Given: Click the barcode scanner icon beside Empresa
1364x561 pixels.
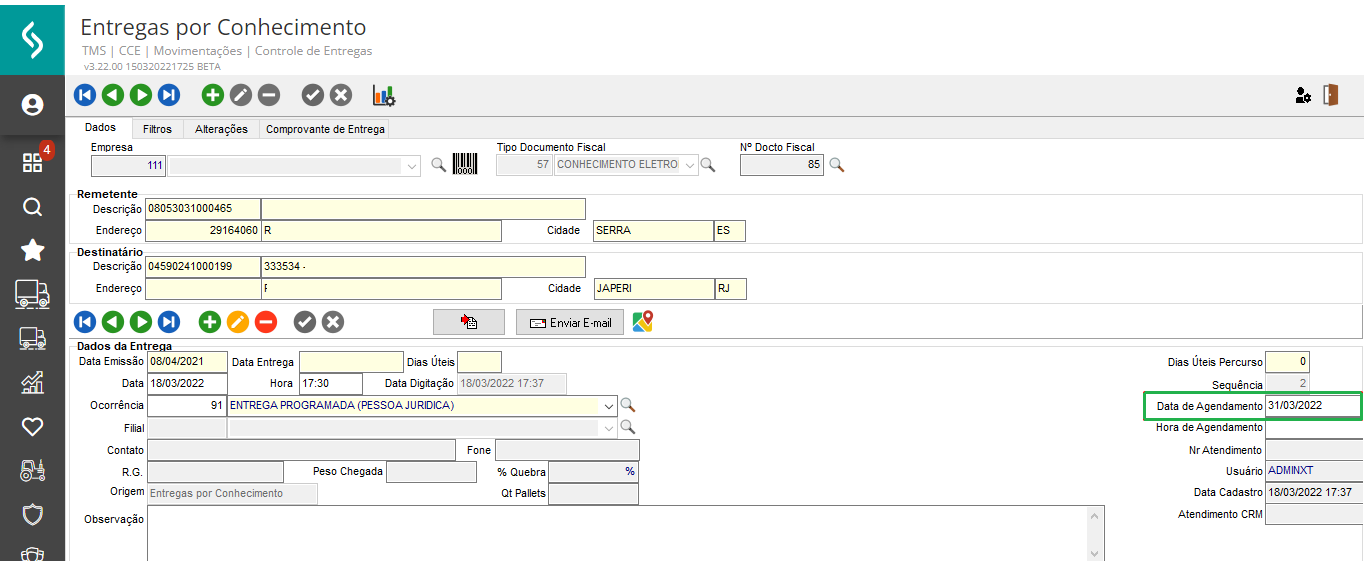Looking at the screenshot, I should tap(465, 165).
